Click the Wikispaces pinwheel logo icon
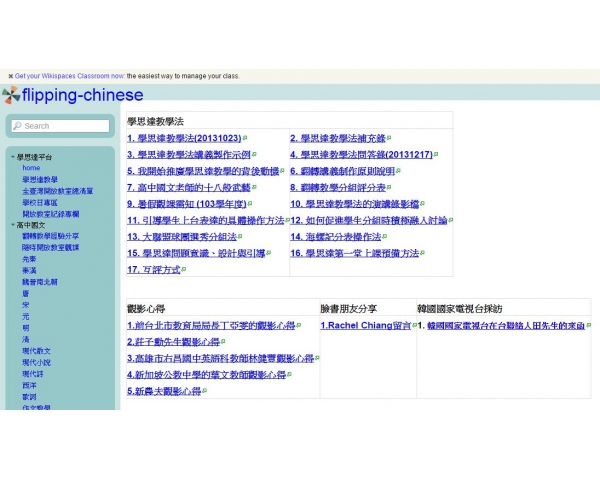The width and height of the screenshot is (600, 480). click(11, 95)
